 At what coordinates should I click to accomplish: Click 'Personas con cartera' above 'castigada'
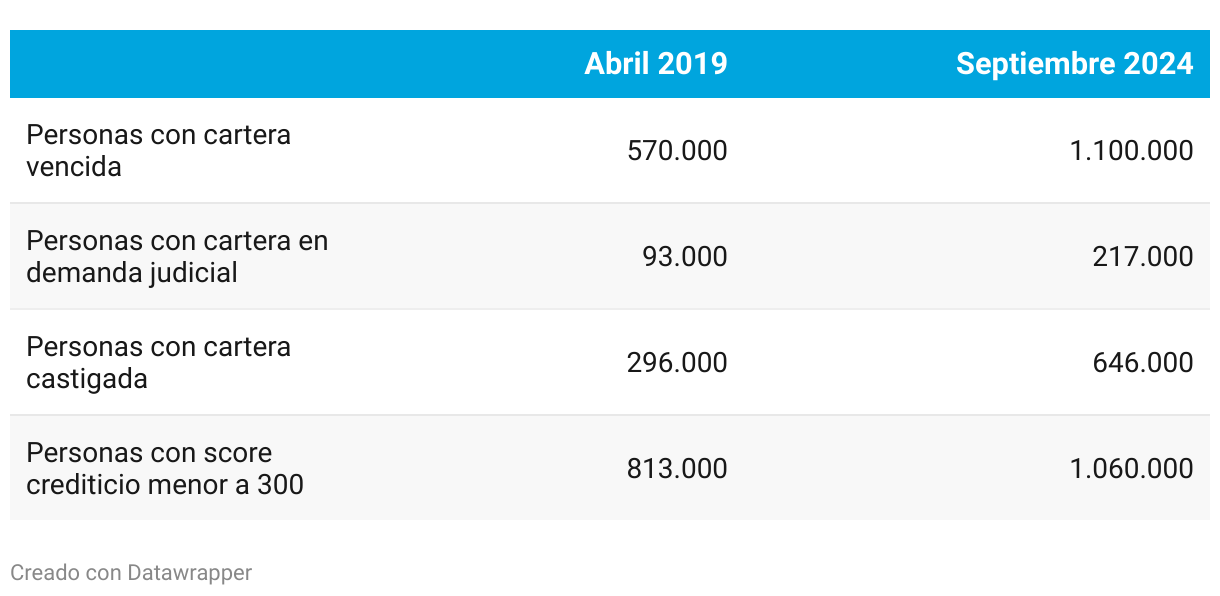(158, 347)
